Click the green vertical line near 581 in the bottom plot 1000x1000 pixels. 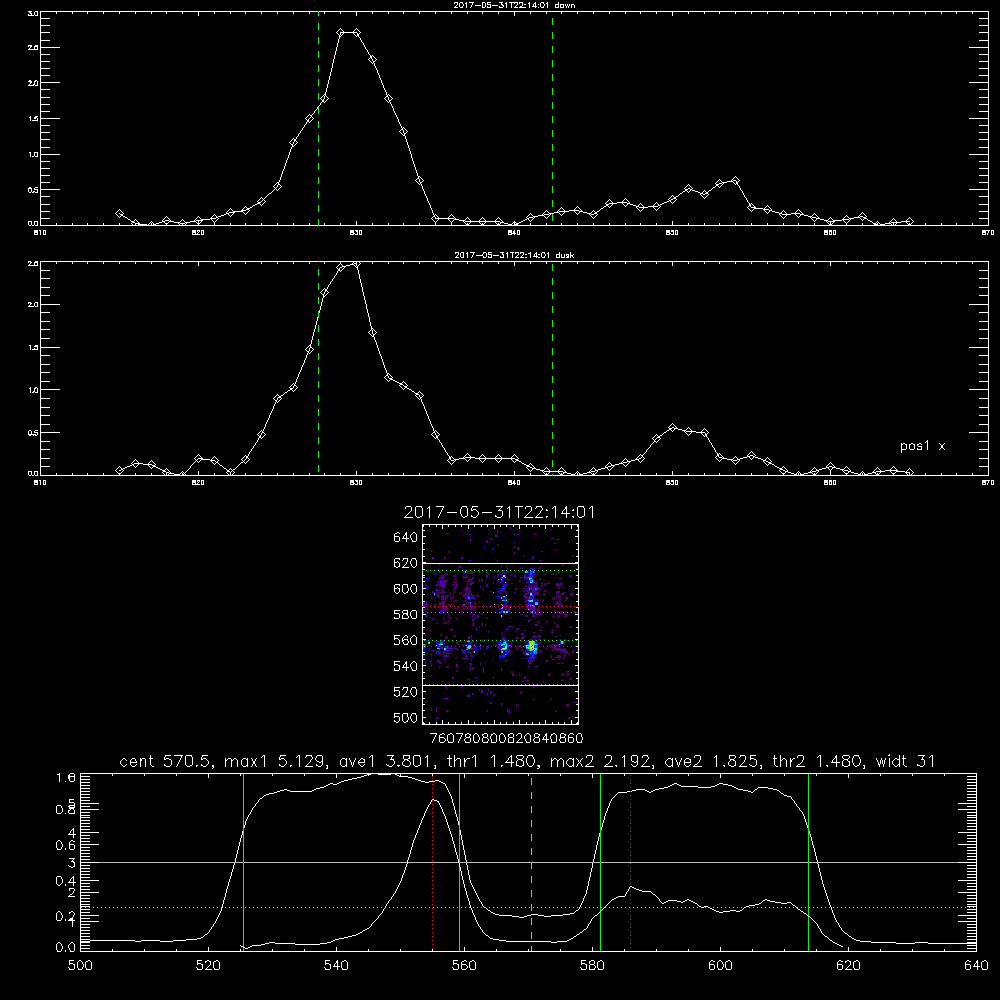tap(601, 862)
